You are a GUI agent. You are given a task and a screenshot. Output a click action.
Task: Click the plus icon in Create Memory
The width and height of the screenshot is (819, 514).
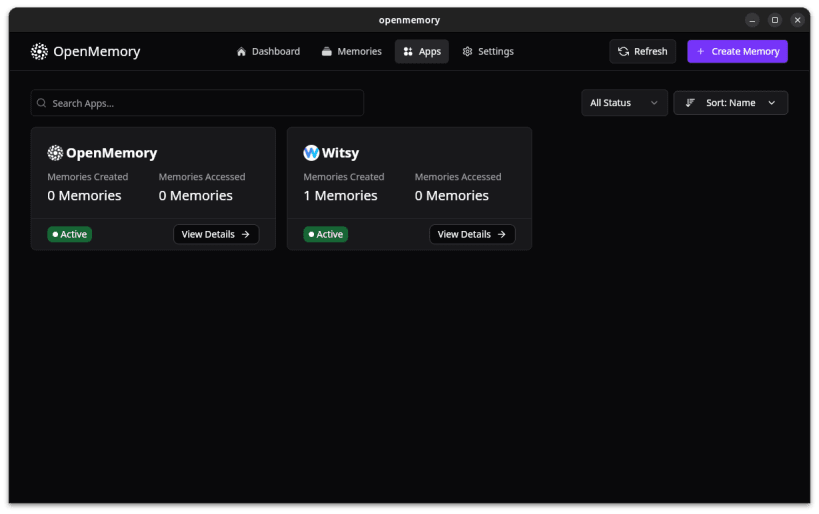click(701, 51)
